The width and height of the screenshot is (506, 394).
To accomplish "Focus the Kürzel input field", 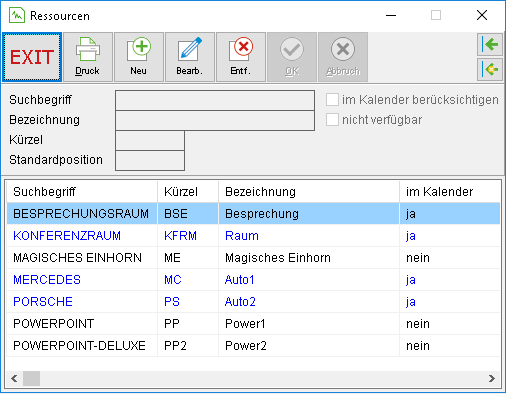I will 150,140.
